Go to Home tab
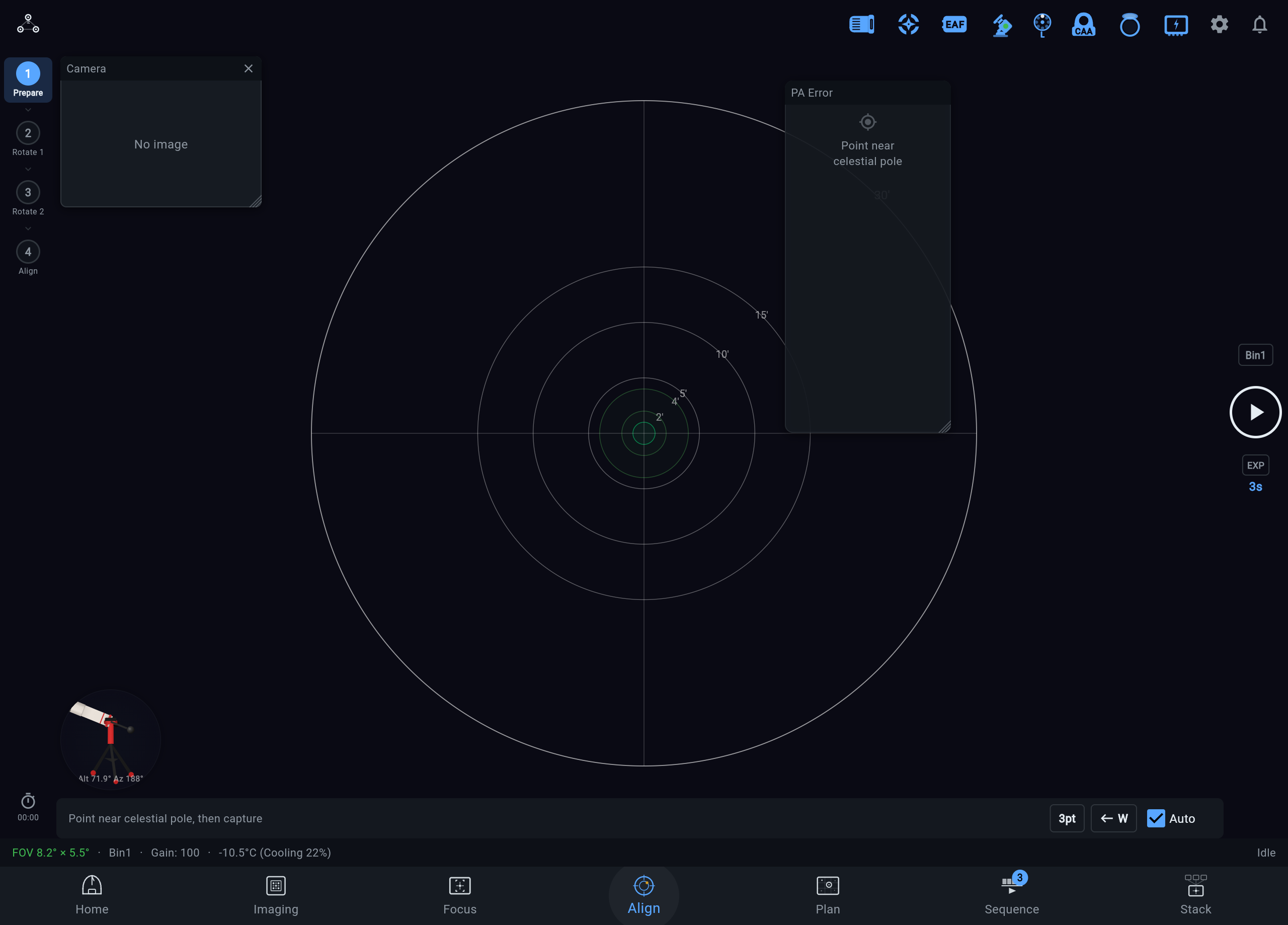This screenshot has height=925, width=1288. [92, 895]
